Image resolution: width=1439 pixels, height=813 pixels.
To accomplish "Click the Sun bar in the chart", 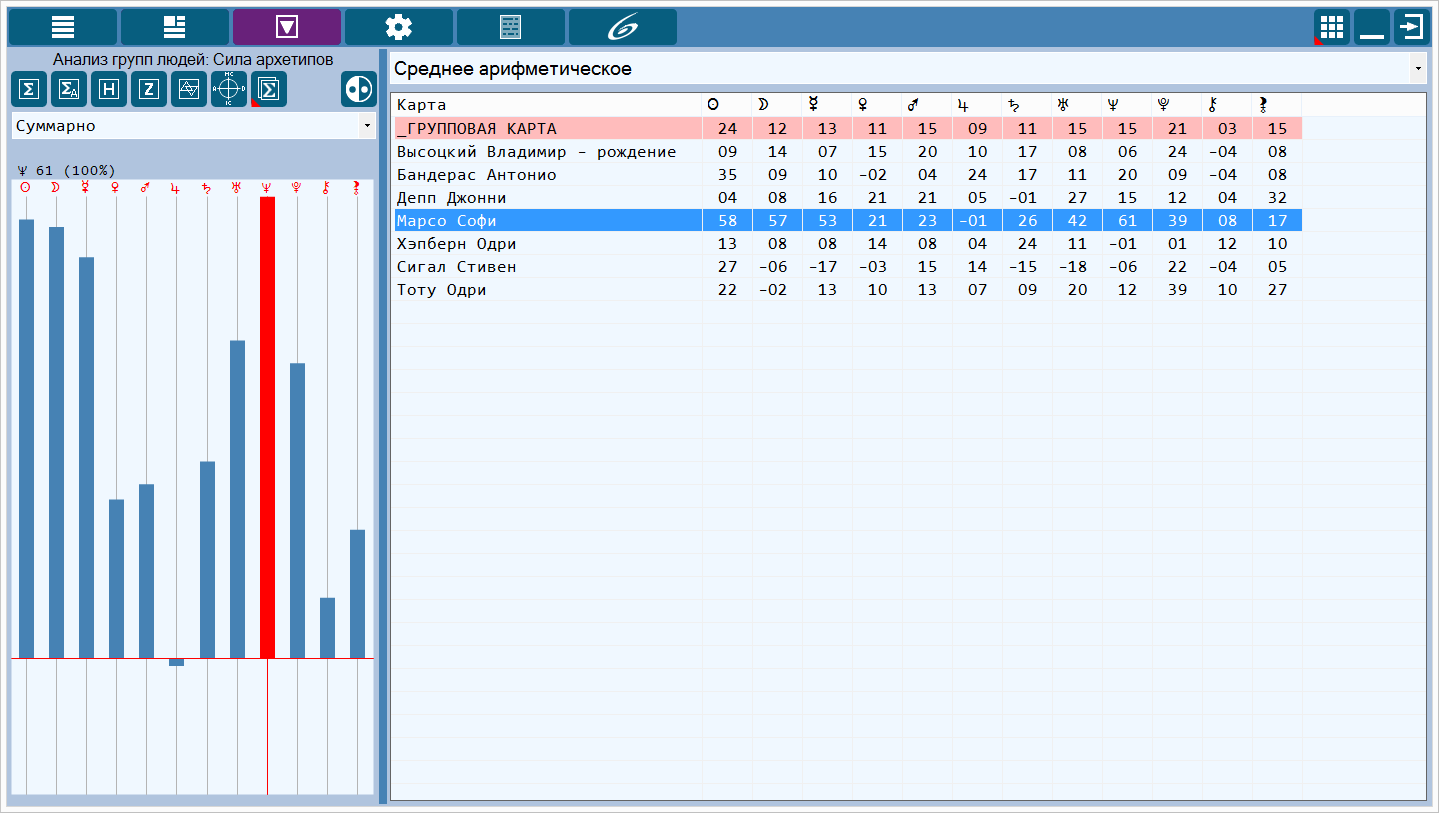I will (x=26, y=438).
